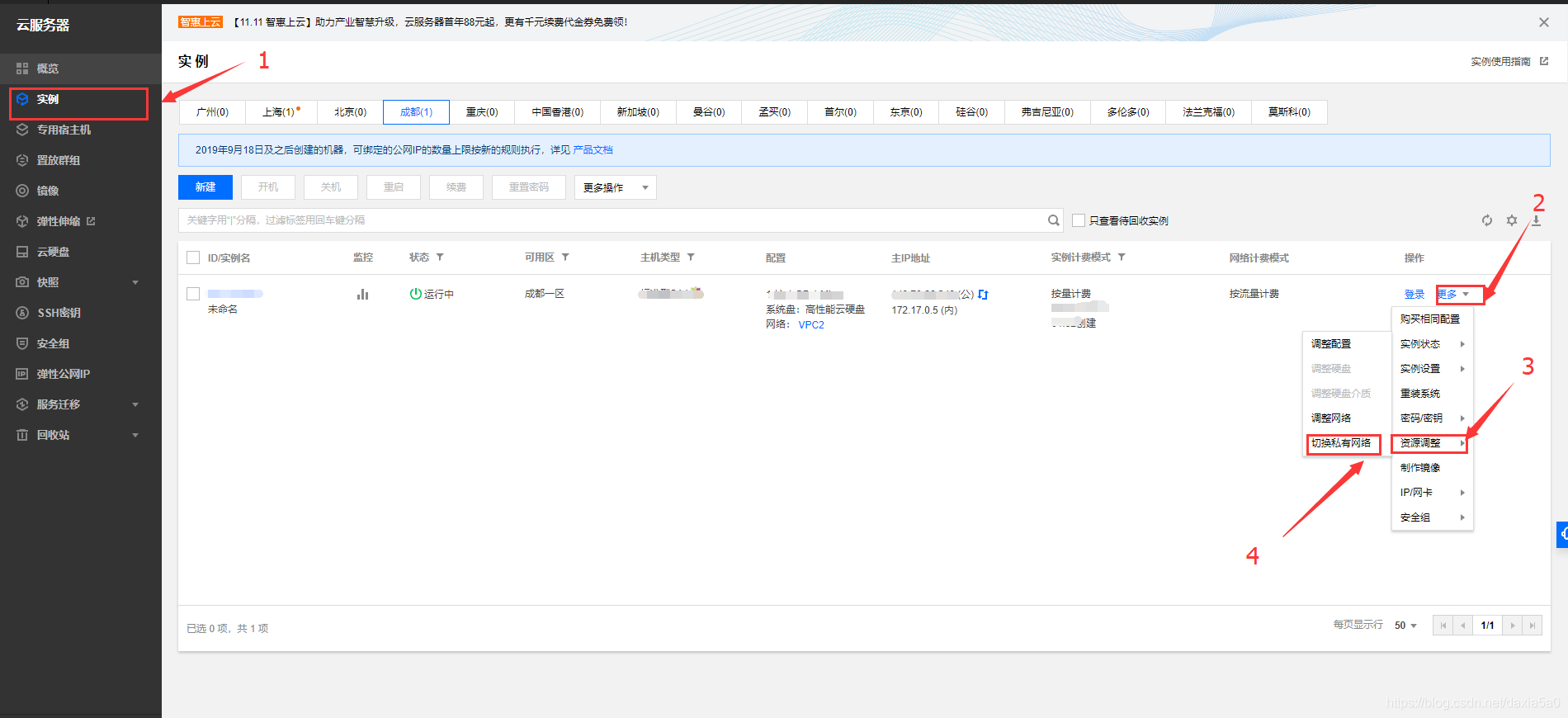Click the blue 新建 button

coord(205,187)
